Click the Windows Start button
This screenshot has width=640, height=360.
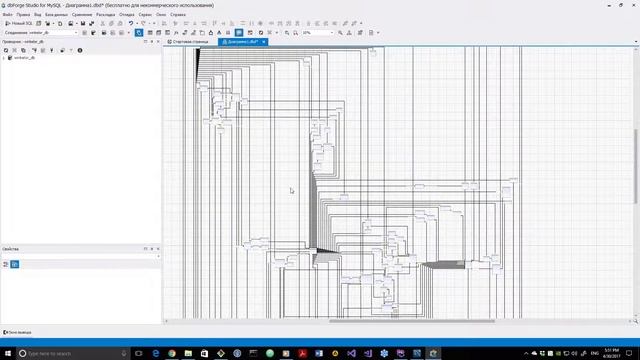point(8,353)
